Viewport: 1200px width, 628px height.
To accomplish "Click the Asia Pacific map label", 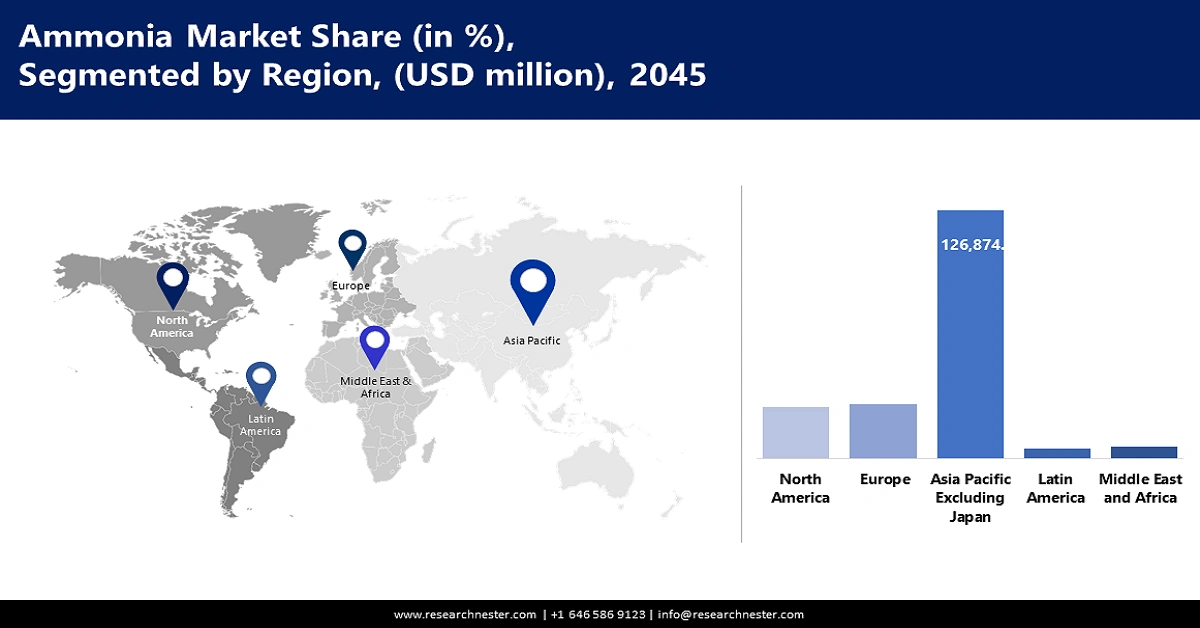I will (532, 340).
